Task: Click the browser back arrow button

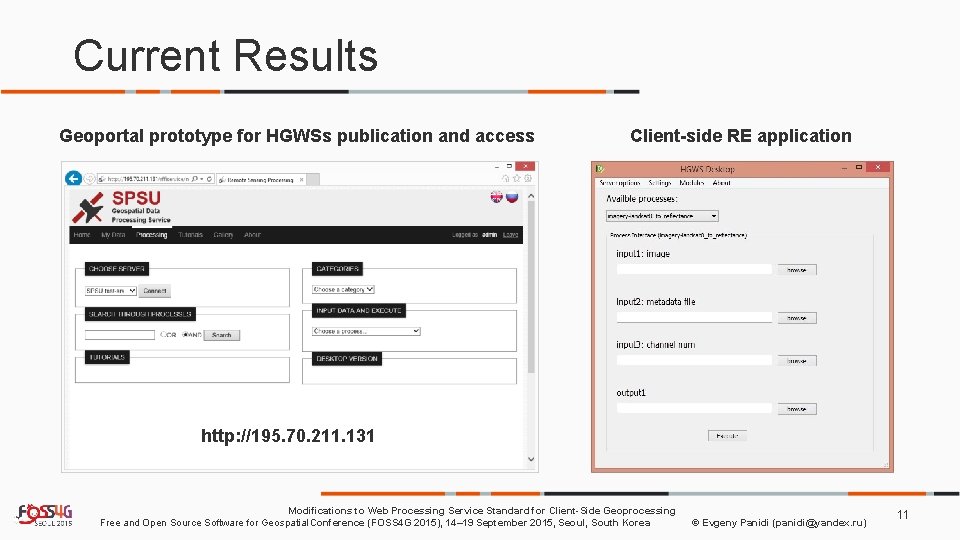Action: 73,178
